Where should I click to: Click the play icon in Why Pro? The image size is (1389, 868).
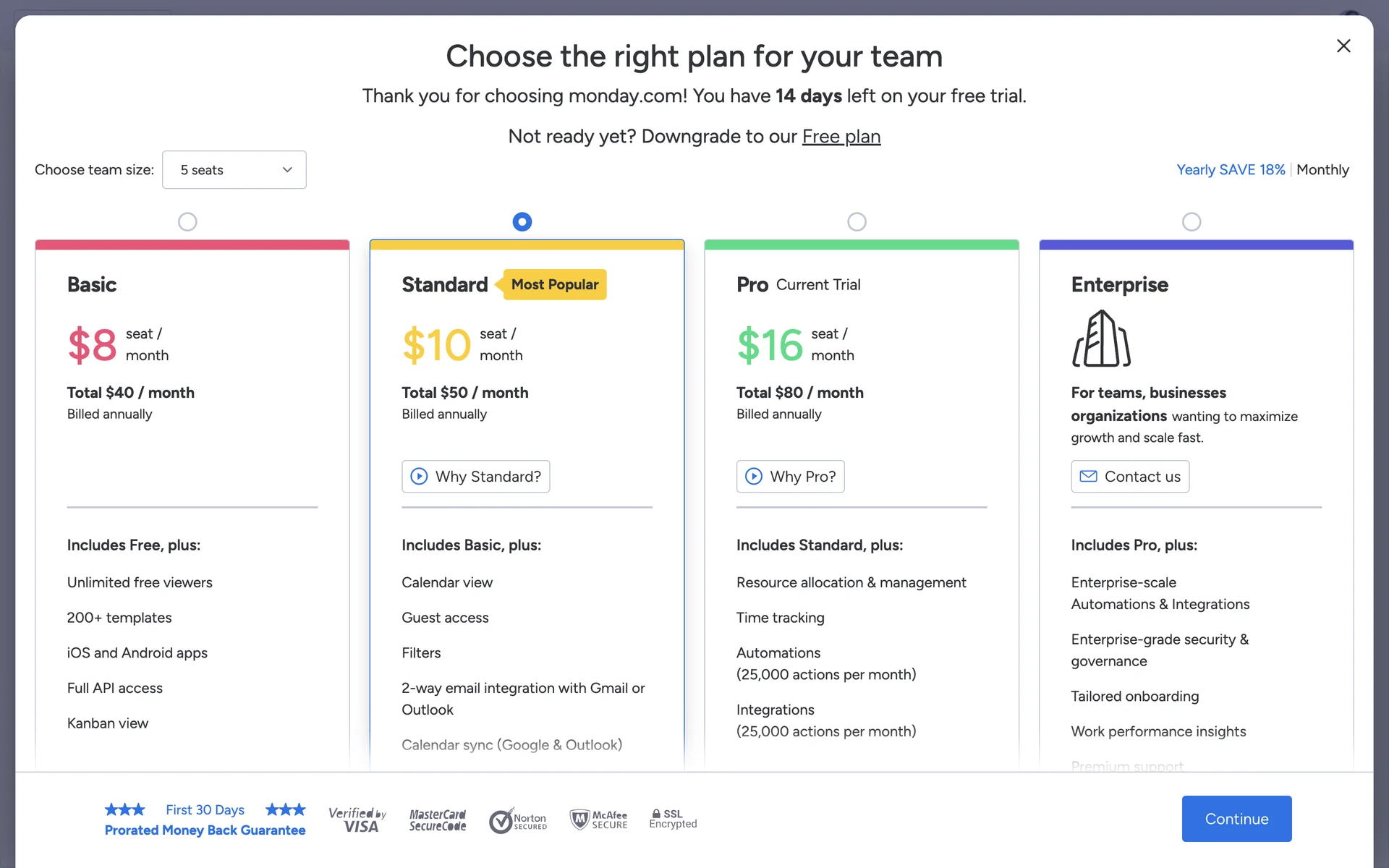754,476
